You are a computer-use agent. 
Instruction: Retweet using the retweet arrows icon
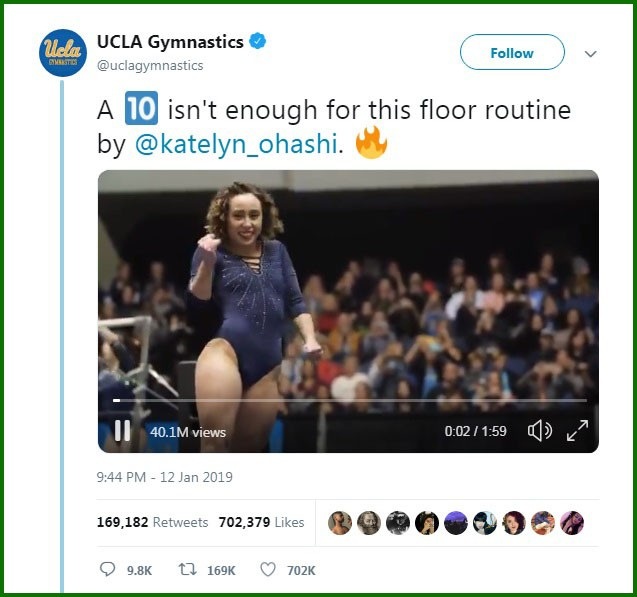184,569
